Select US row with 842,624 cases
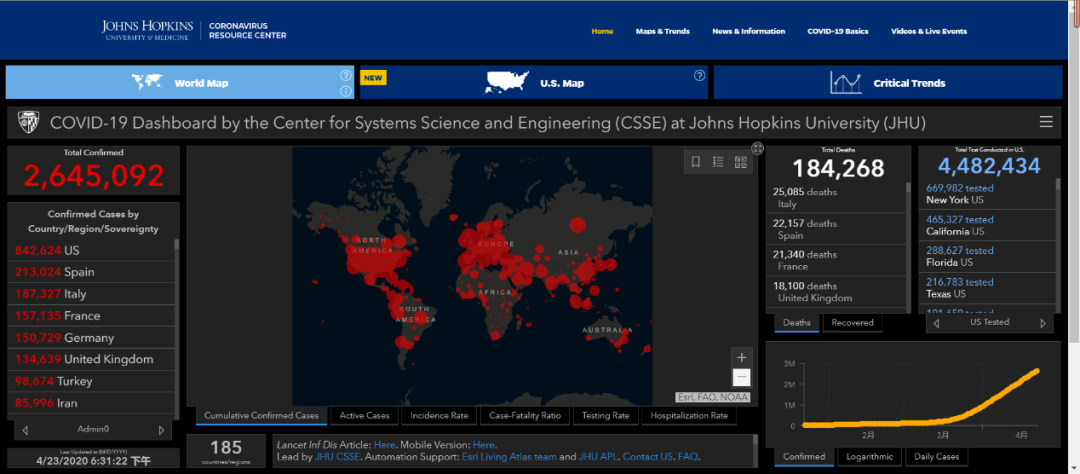 point(90,251)
